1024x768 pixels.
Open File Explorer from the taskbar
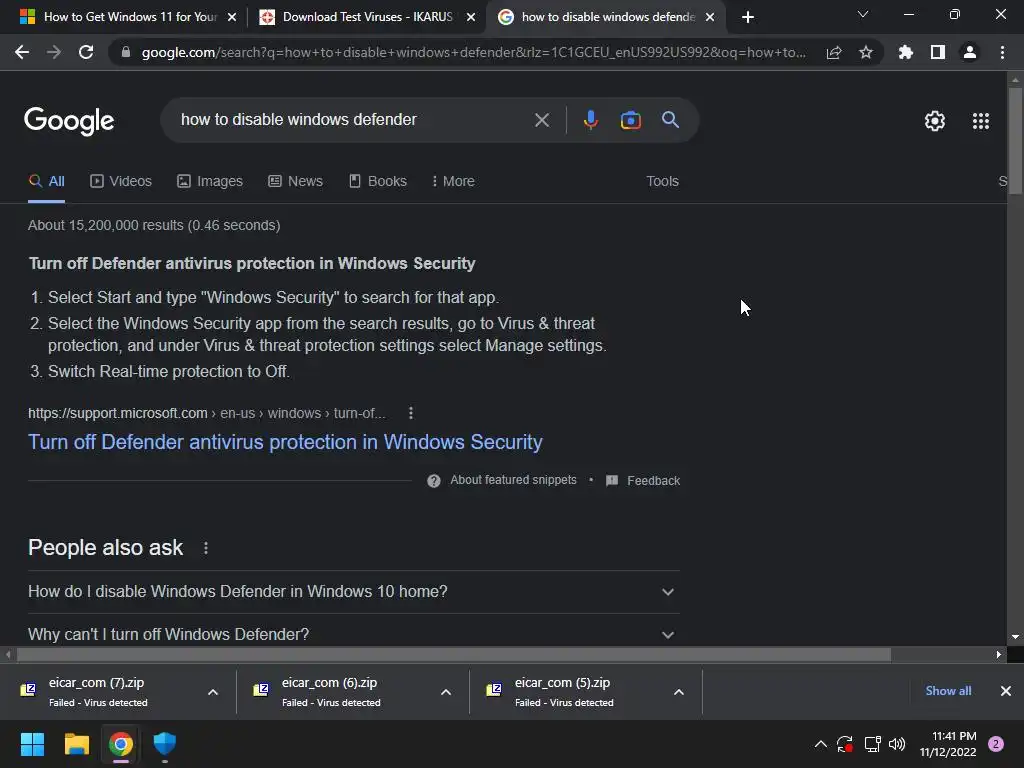[76, 744]
